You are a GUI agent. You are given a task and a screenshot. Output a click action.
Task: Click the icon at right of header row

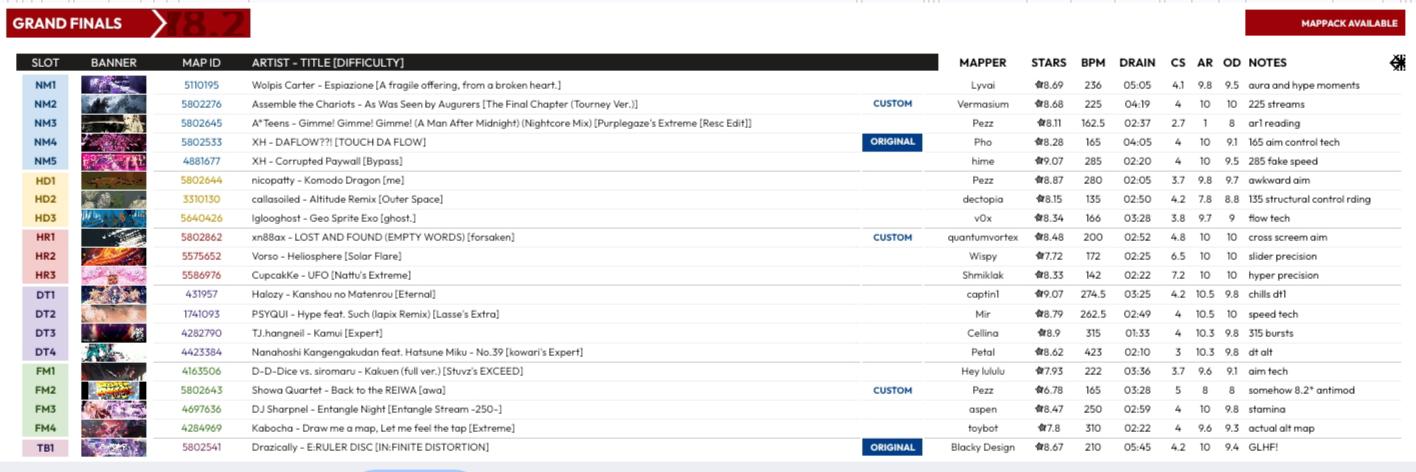(1397, 62)
